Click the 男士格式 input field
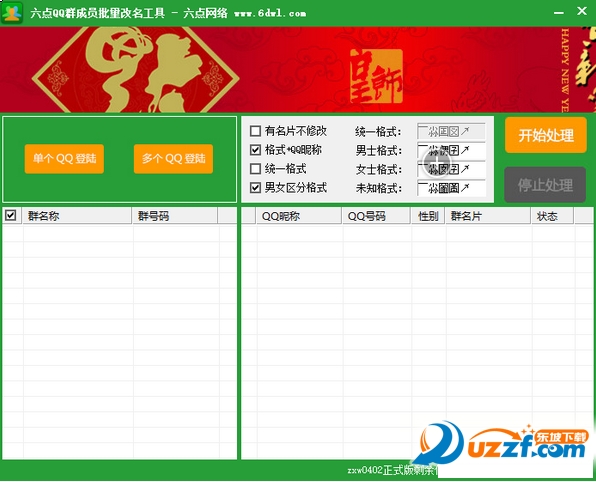Viewport: 596px width, 482px height. (x=451, y=151)
